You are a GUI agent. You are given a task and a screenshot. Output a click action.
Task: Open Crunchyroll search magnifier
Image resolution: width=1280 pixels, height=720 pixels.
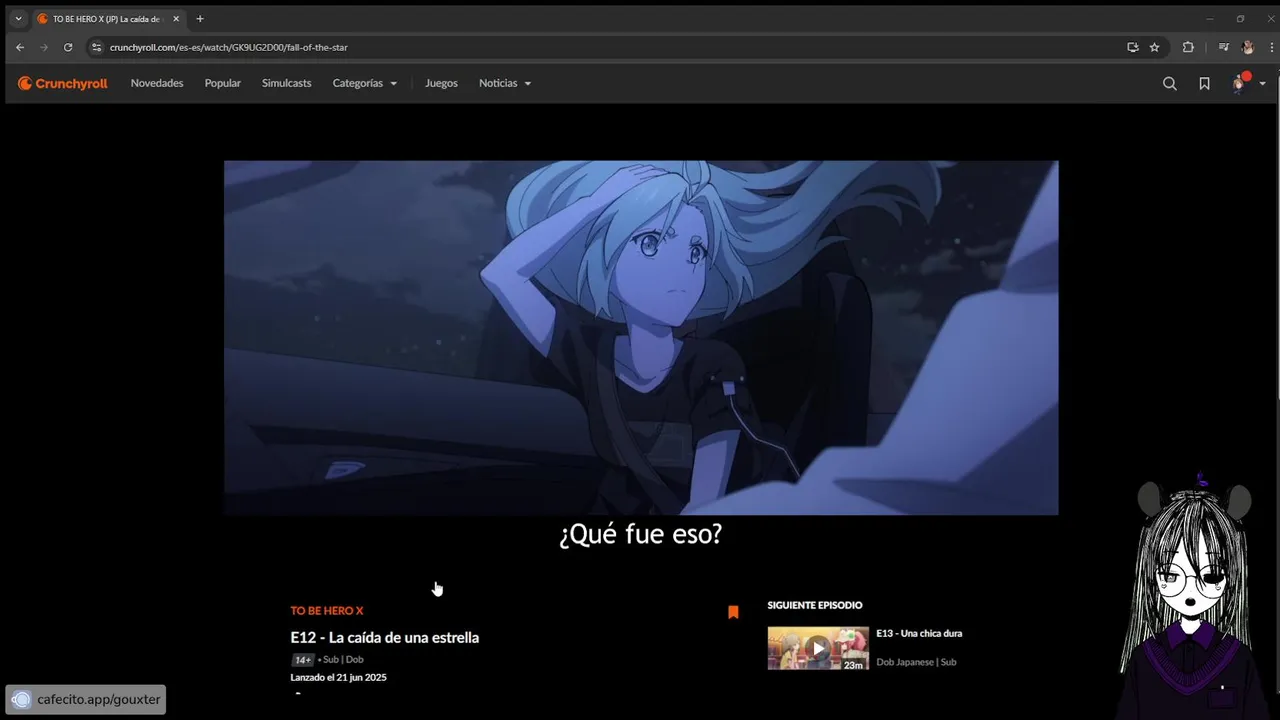point(1169,84)
